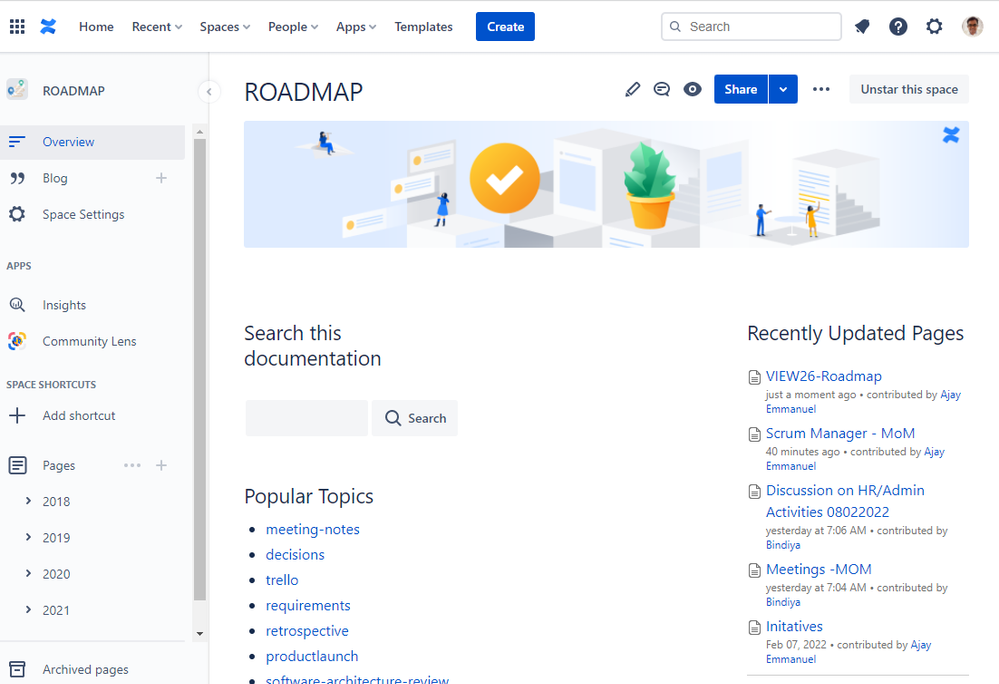
Task: Open trello topic link
Action: point(282,580)
